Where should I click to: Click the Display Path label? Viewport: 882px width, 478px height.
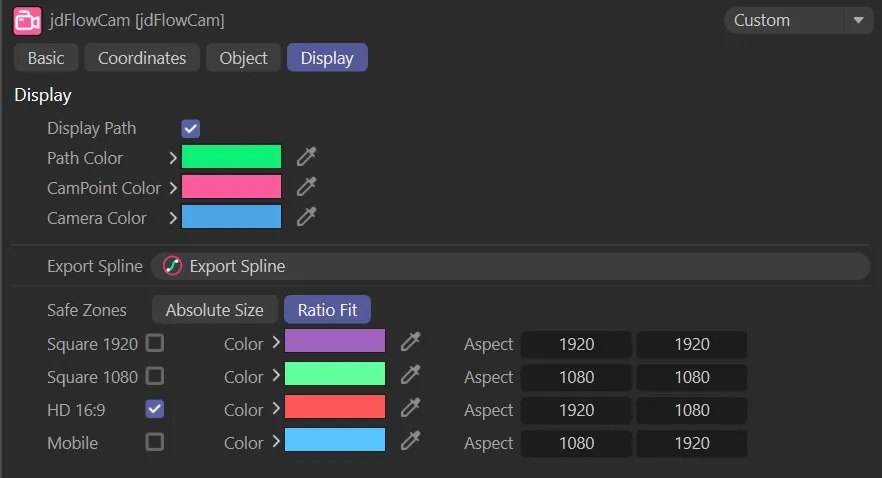point(92,129)
